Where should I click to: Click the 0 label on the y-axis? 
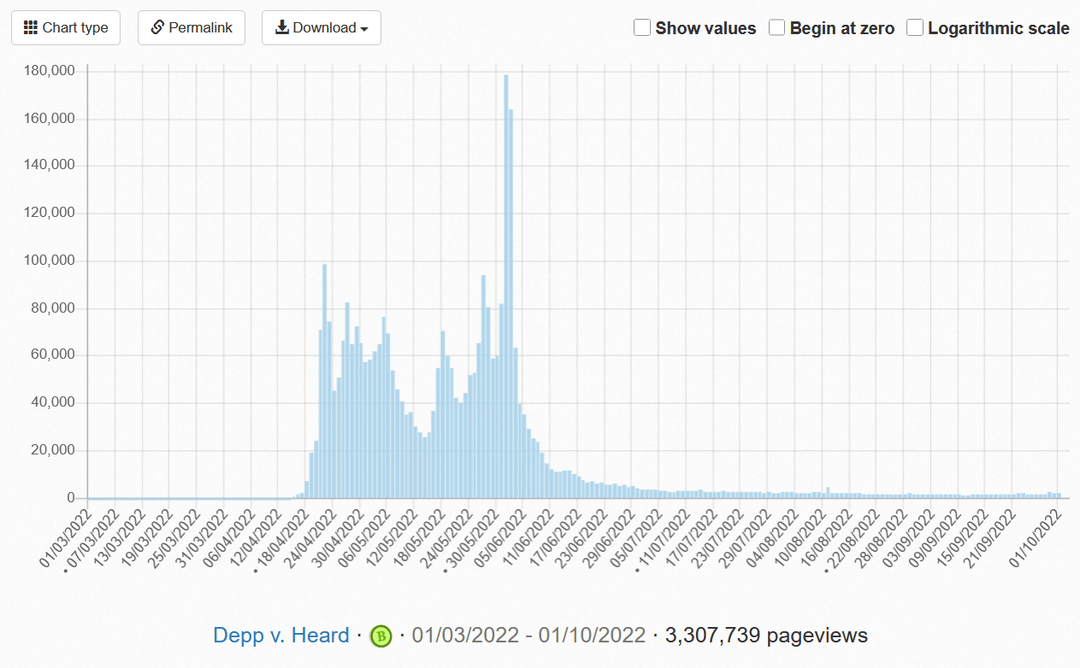(71, 498)
